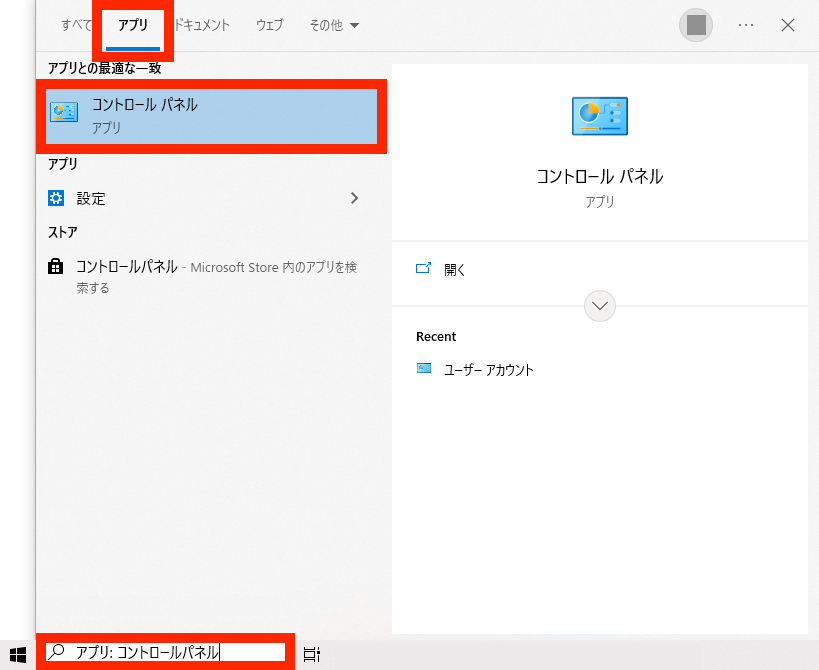Select the アプリ search tab
The height and width of the screenshot is (670, 819).
(133, 25)
